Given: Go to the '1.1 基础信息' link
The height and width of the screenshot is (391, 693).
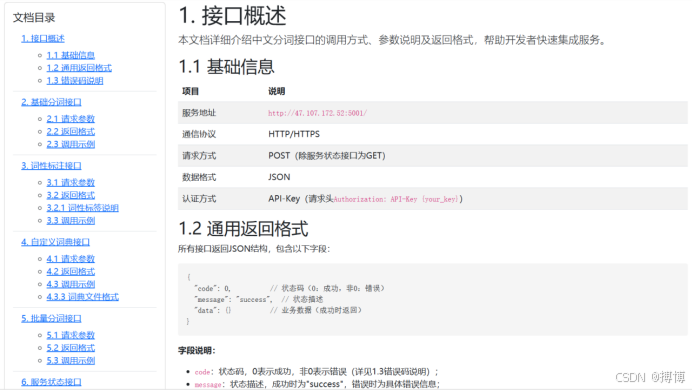Looking at the screenshot, I should [71, 55].
